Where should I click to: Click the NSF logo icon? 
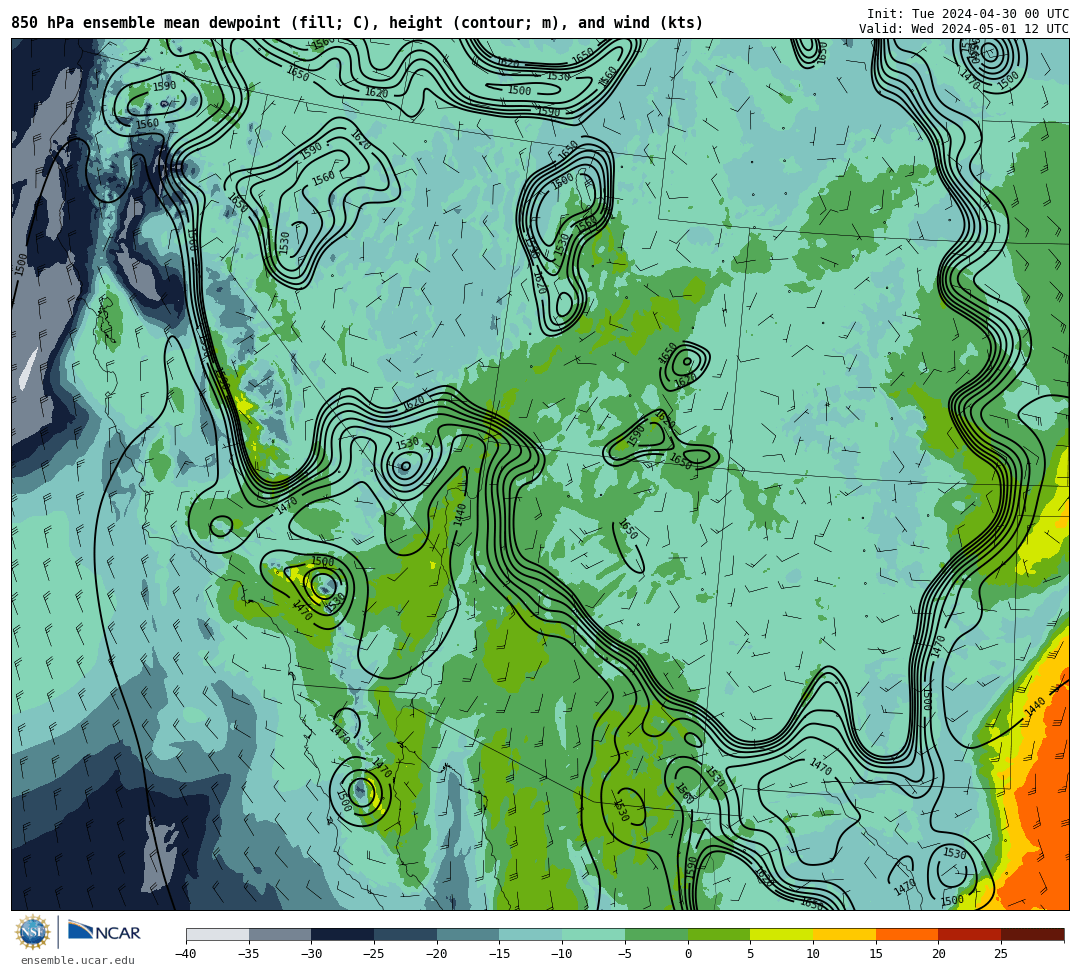point(32,932)
